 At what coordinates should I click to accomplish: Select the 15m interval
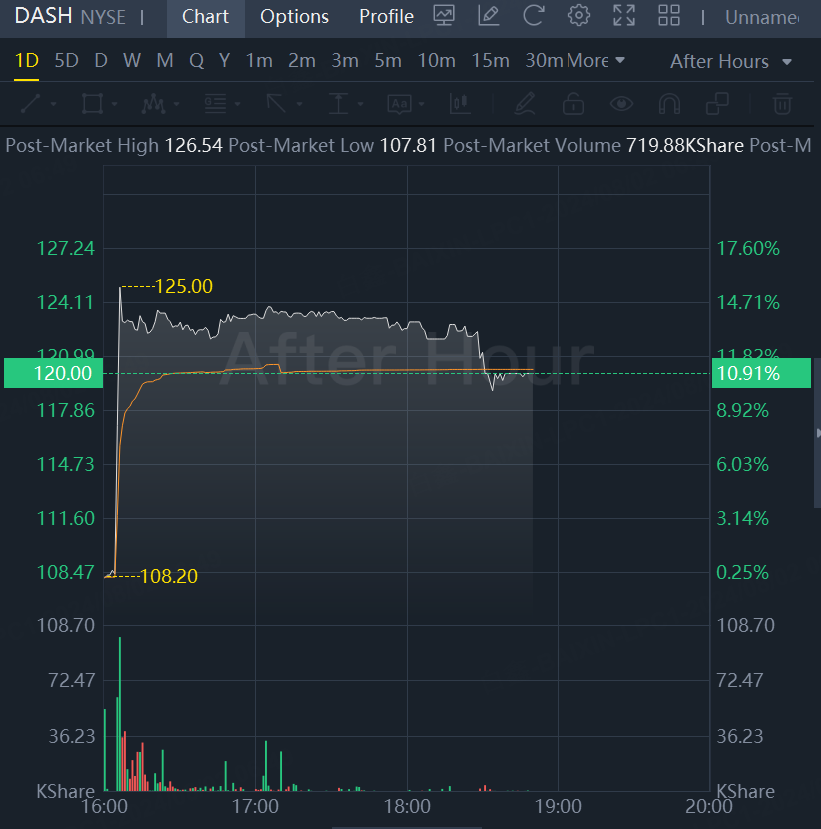[x=491, y=61]
